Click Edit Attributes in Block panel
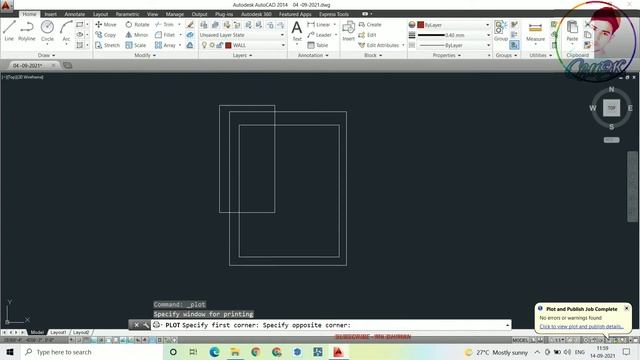Screen dimensions: 640x360 [x=378, y=45]
